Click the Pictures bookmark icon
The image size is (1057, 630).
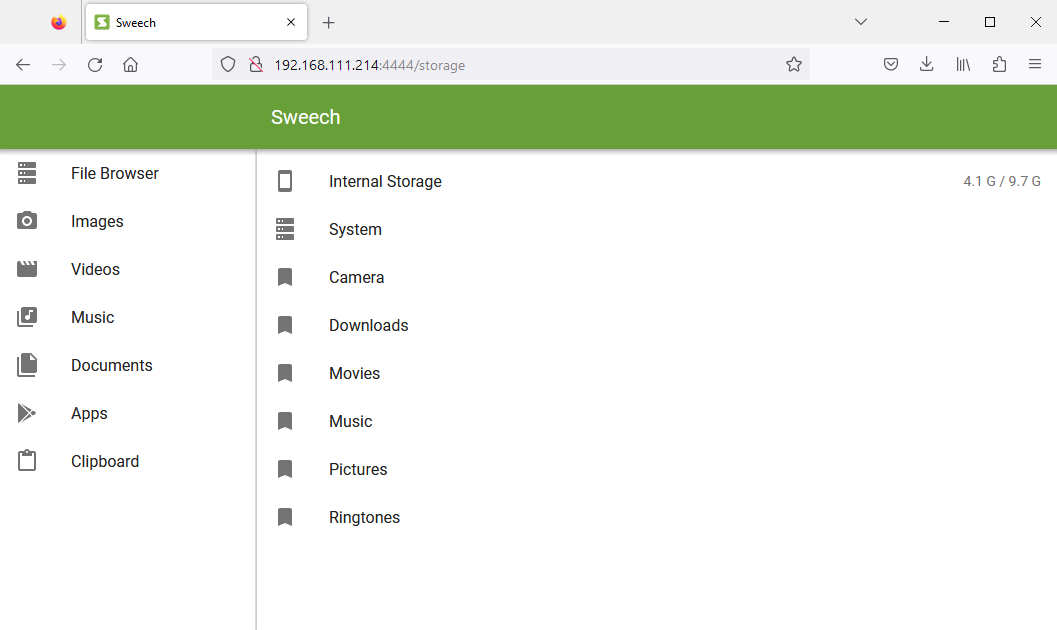pos(285,469)
